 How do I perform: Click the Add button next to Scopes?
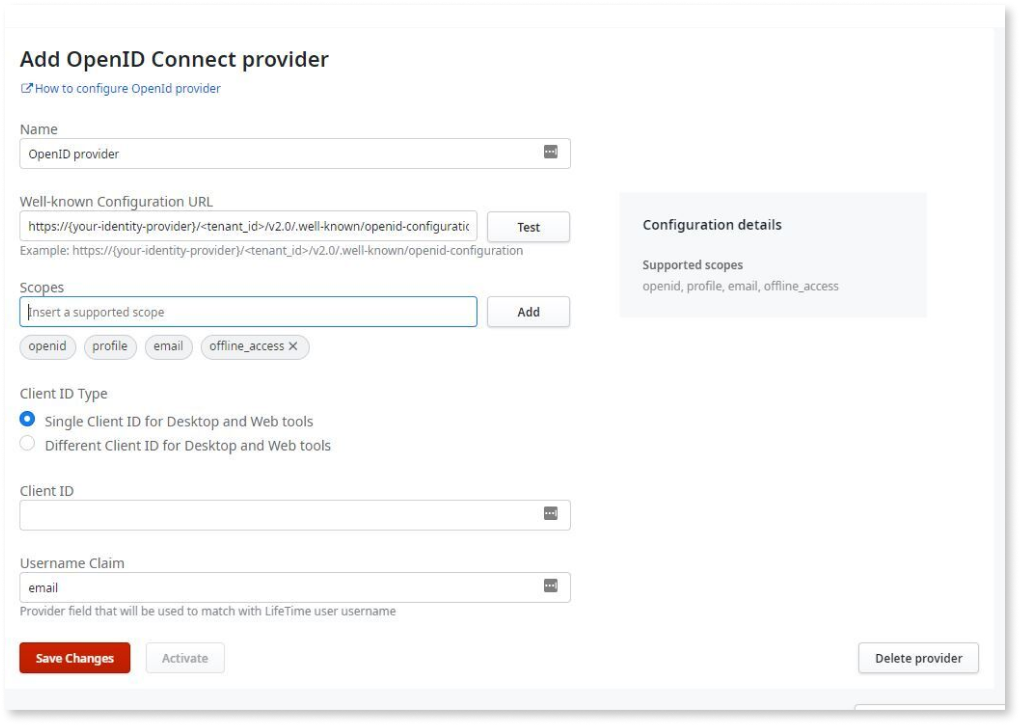[528, 312]
